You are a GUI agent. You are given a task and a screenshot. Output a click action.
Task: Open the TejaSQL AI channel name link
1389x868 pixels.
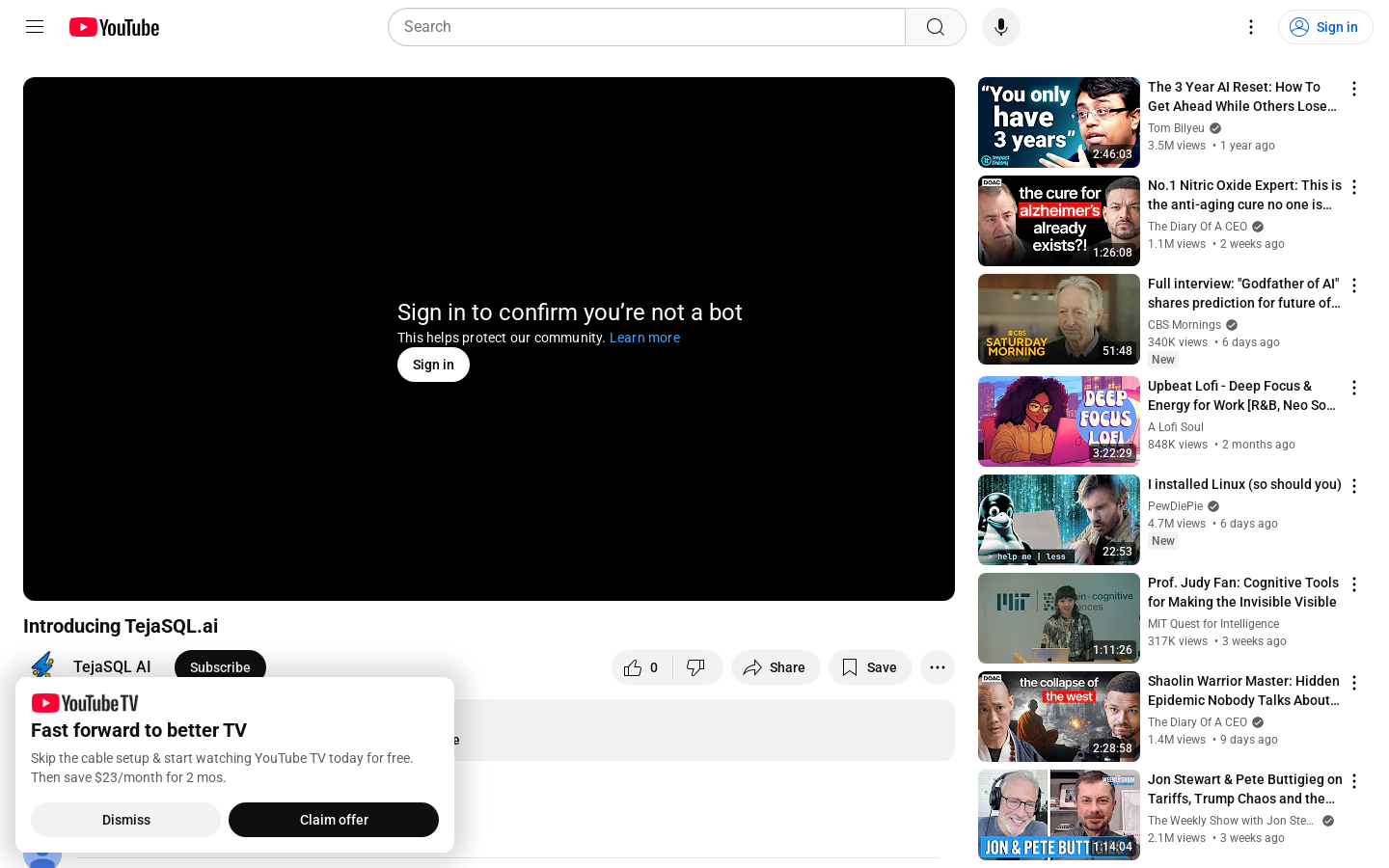point(112,666)
